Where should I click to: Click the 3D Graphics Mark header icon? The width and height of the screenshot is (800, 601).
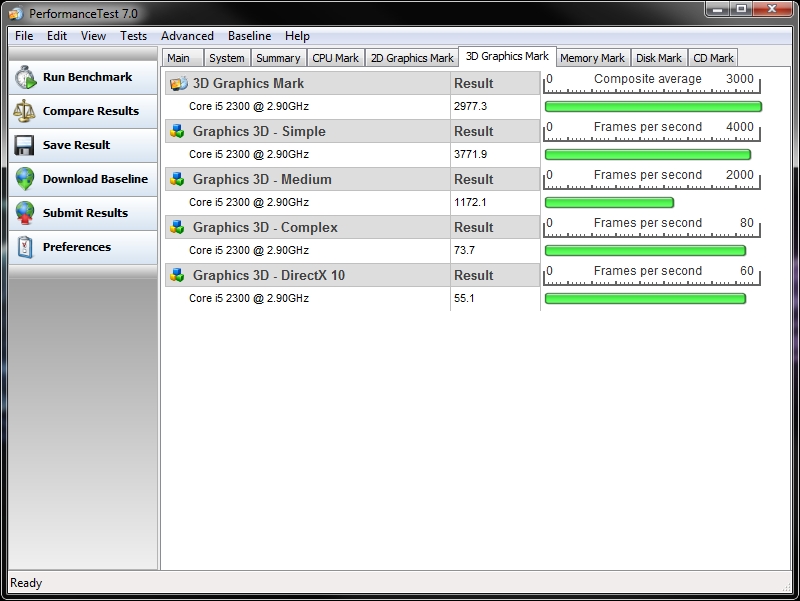coord(179,83)
